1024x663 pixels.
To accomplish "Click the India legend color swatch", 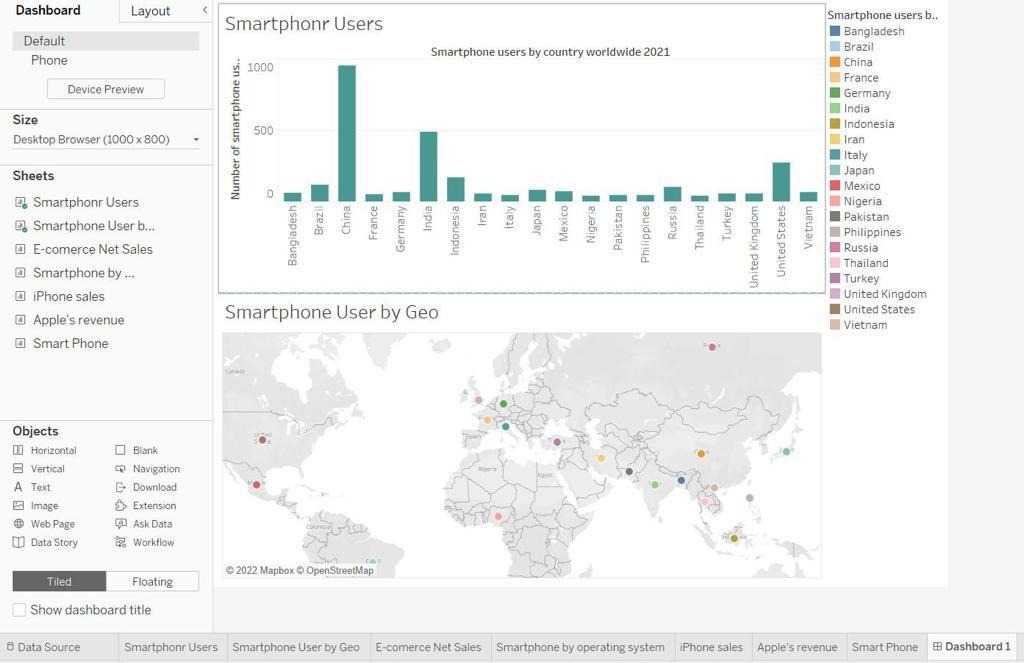I will [x=835, y=108].
